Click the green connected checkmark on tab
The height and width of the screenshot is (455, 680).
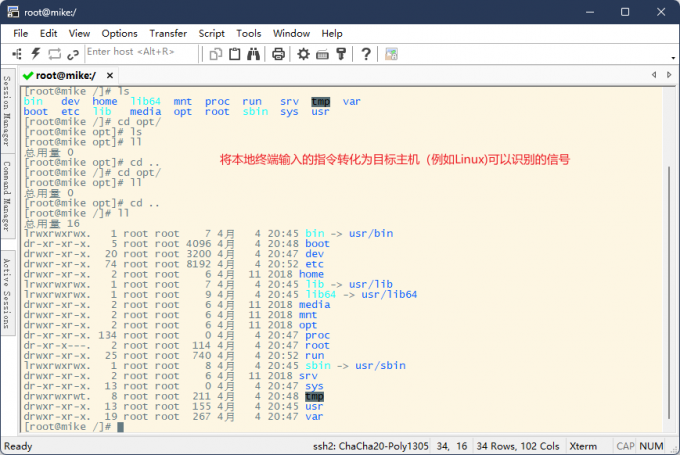(28, 76)
